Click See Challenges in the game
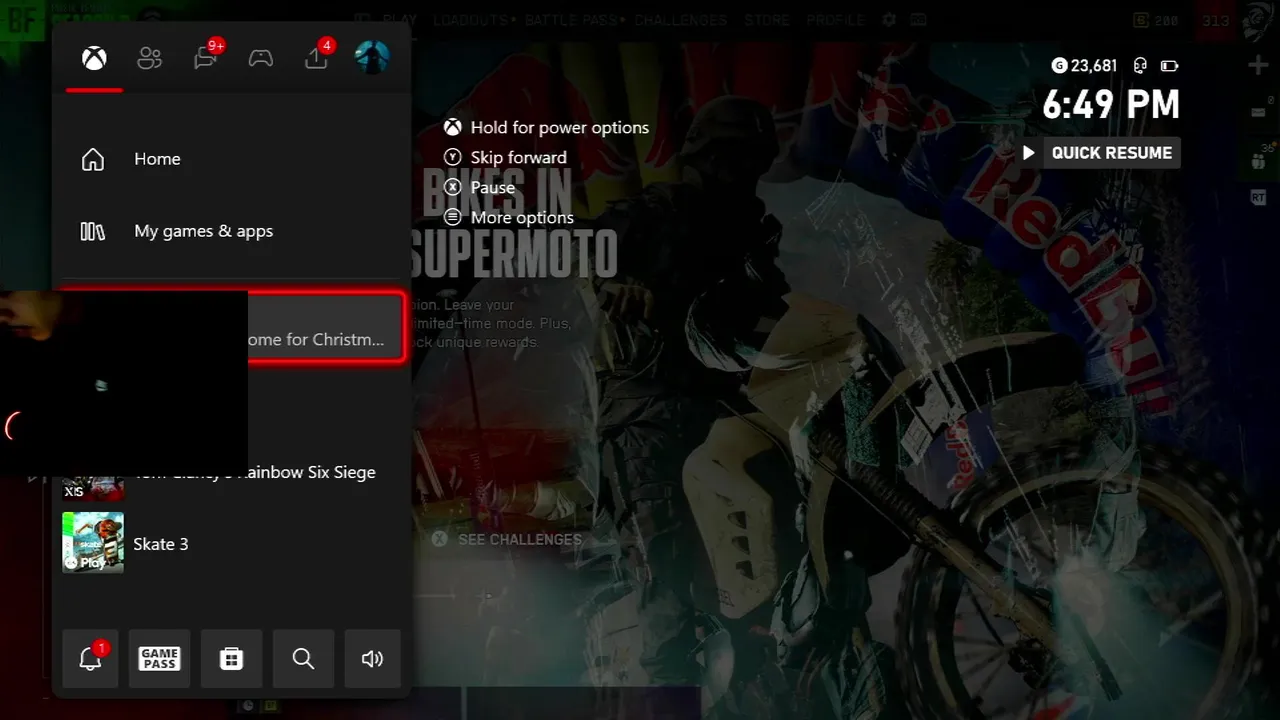The height and width of the screenshot is (720, 1280). (x=508, y=539)
